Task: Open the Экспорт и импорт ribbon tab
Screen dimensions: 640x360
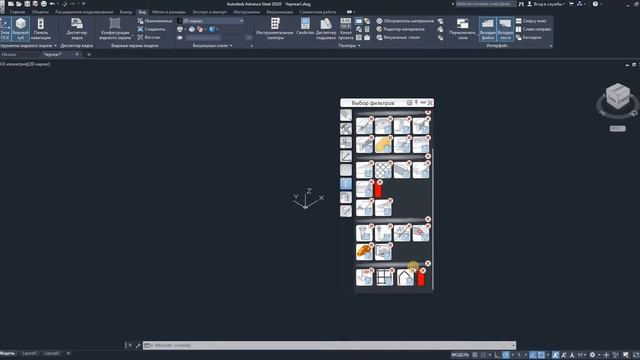Action: 209,12
